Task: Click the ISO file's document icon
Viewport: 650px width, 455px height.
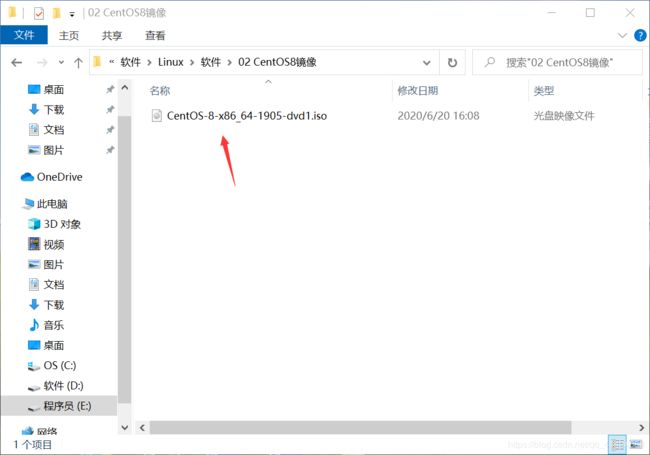Action: coord(157,116)
